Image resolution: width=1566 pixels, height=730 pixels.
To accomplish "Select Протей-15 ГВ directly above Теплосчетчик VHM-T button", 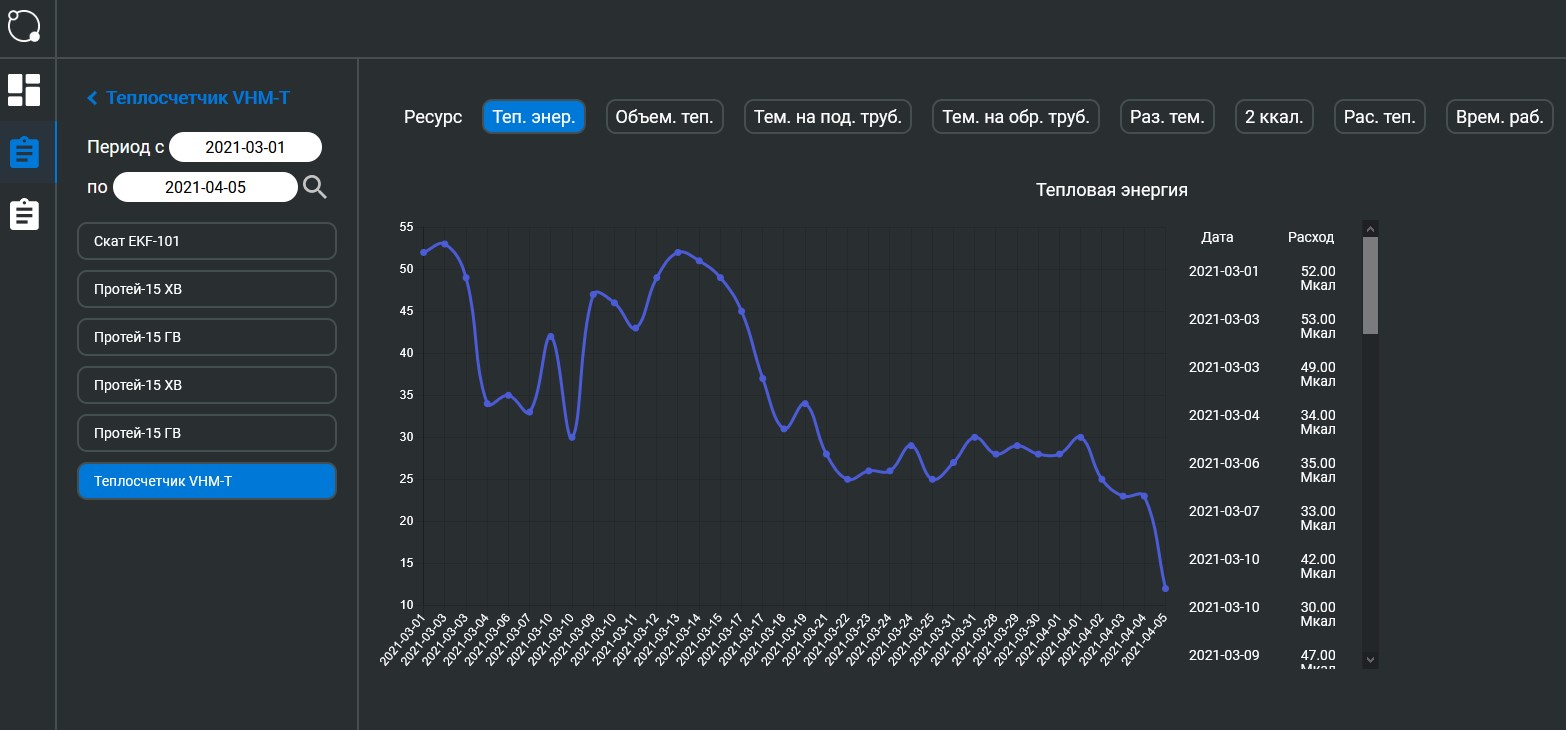I will click(x=207, y=433).
